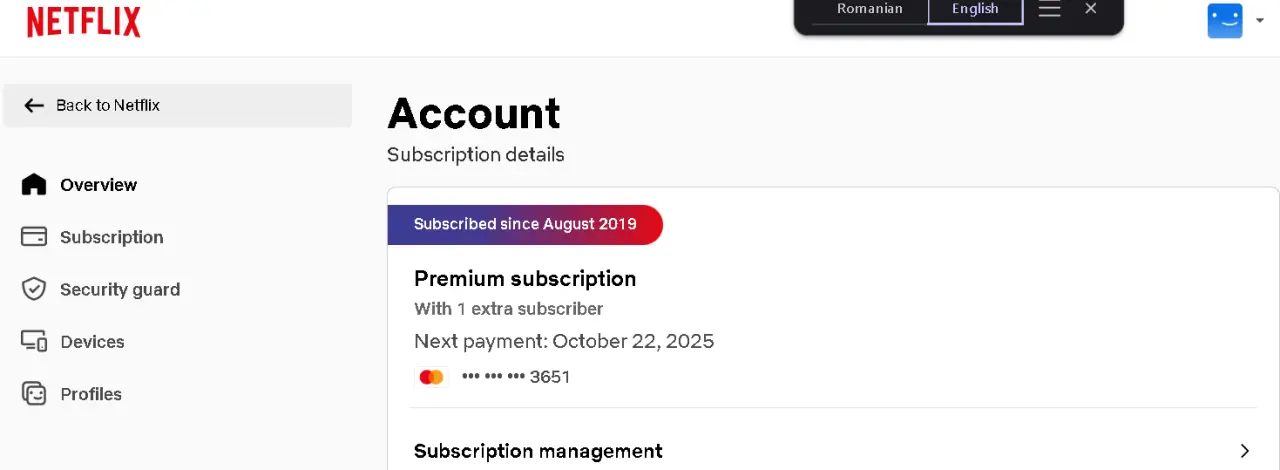Expand Subscription management chevron
The image size is (1280, 470).
point(1245,451)
